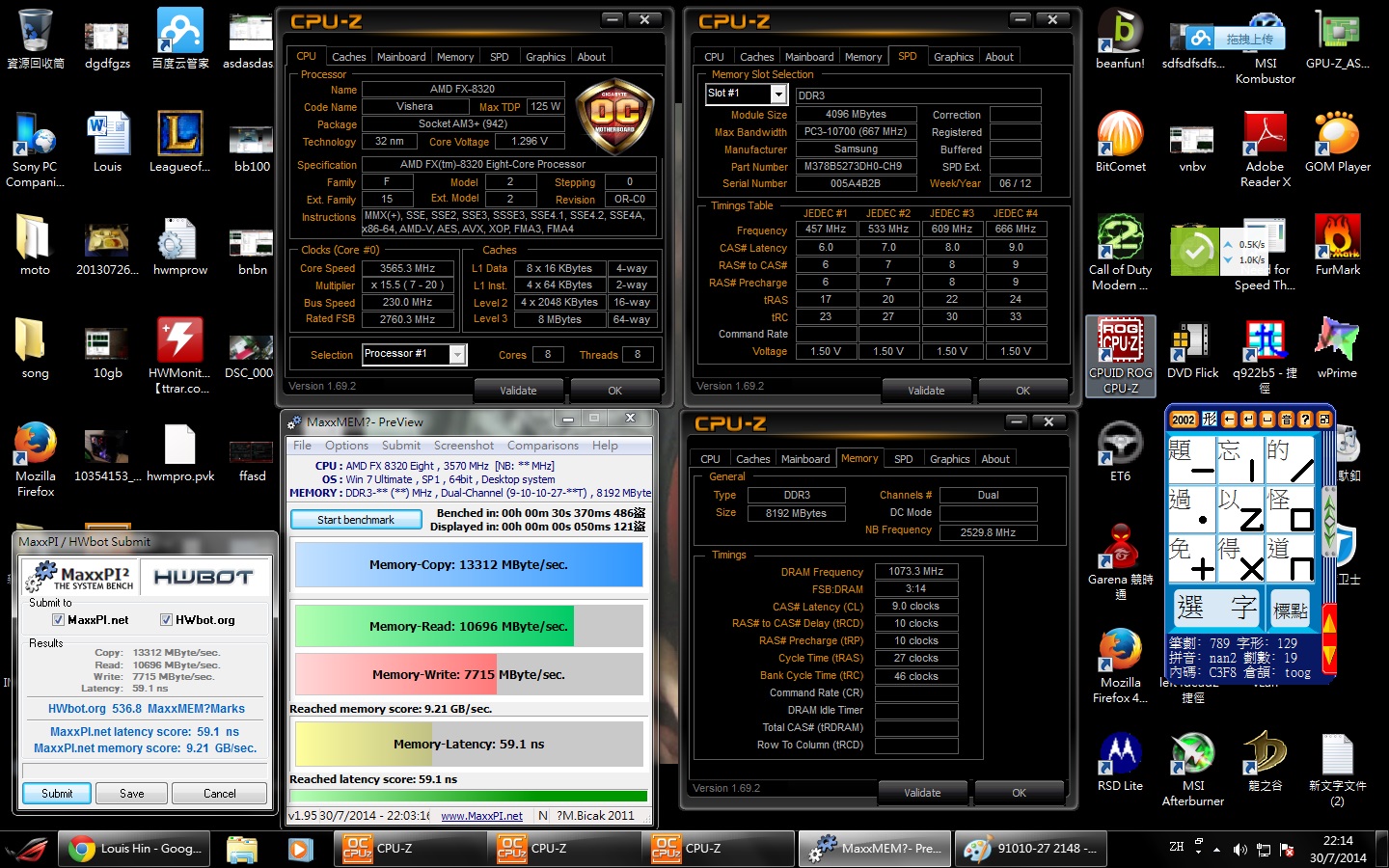The image size is (1389, 868).
Task: Open the media player taskbar icon
Action: (x=300, y=849)
